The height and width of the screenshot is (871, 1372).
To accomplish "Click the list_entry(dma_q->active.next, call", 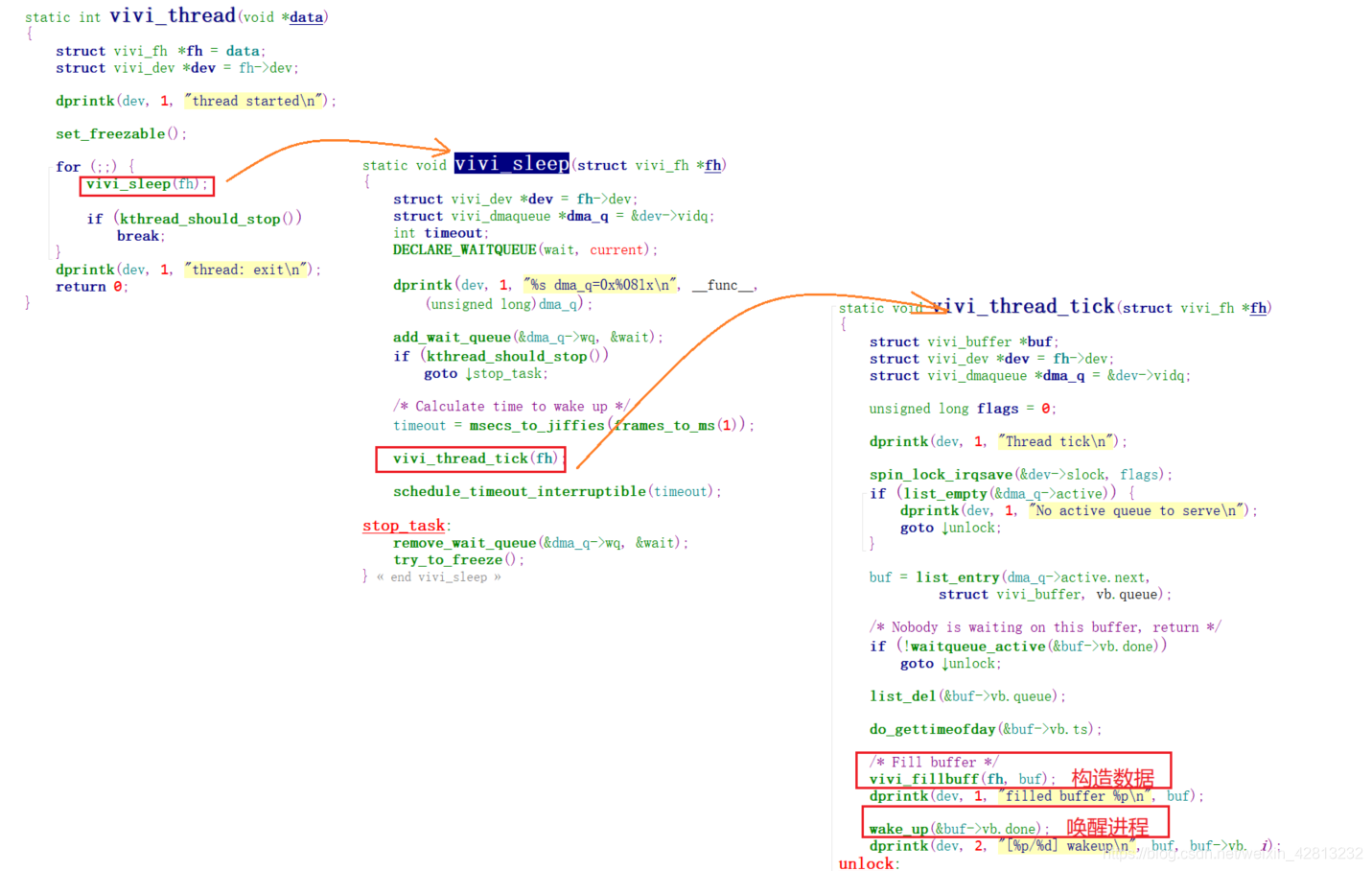I will (x=1033, y=577).
